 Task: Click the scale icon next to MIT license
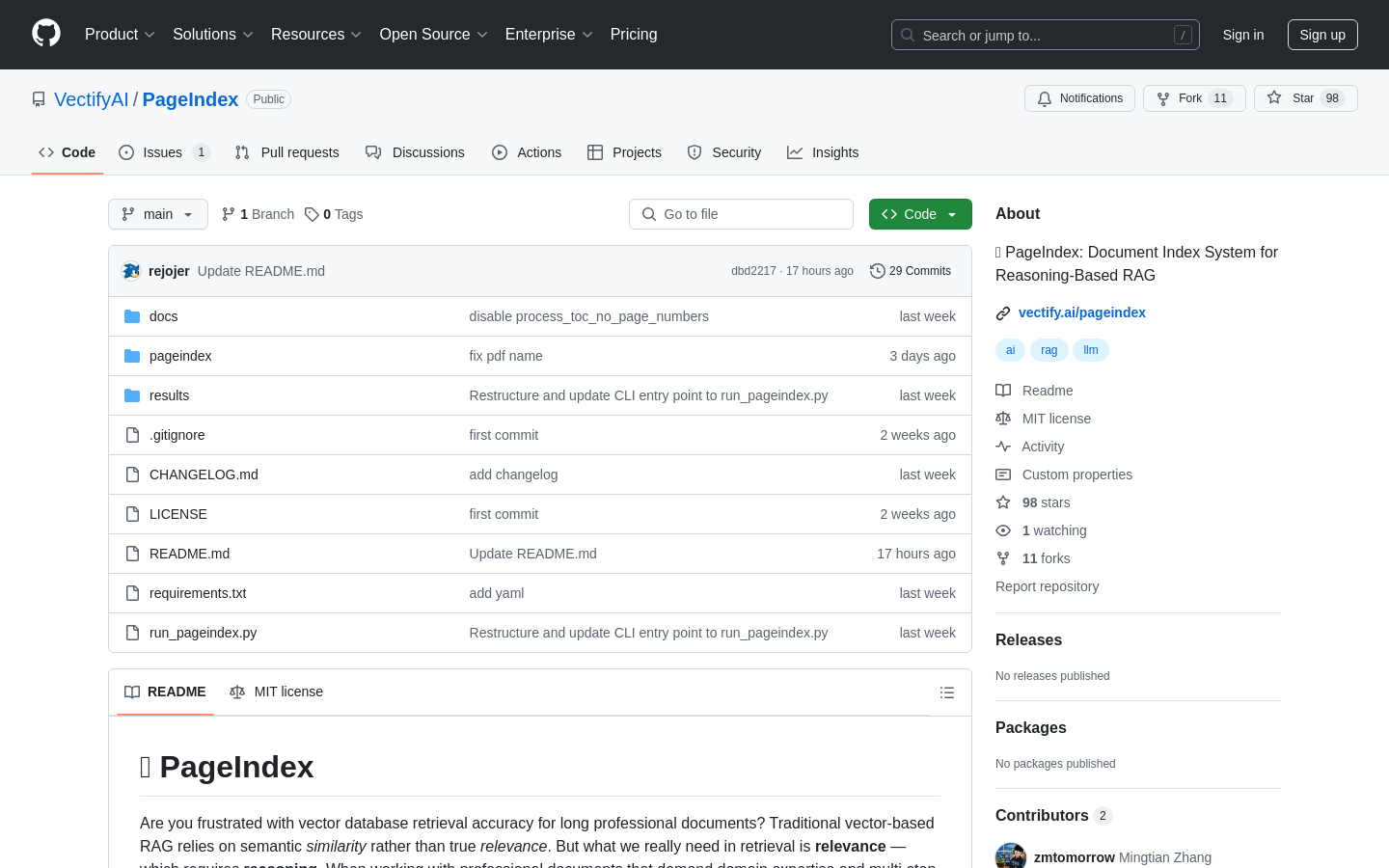tap(1003, 419)
